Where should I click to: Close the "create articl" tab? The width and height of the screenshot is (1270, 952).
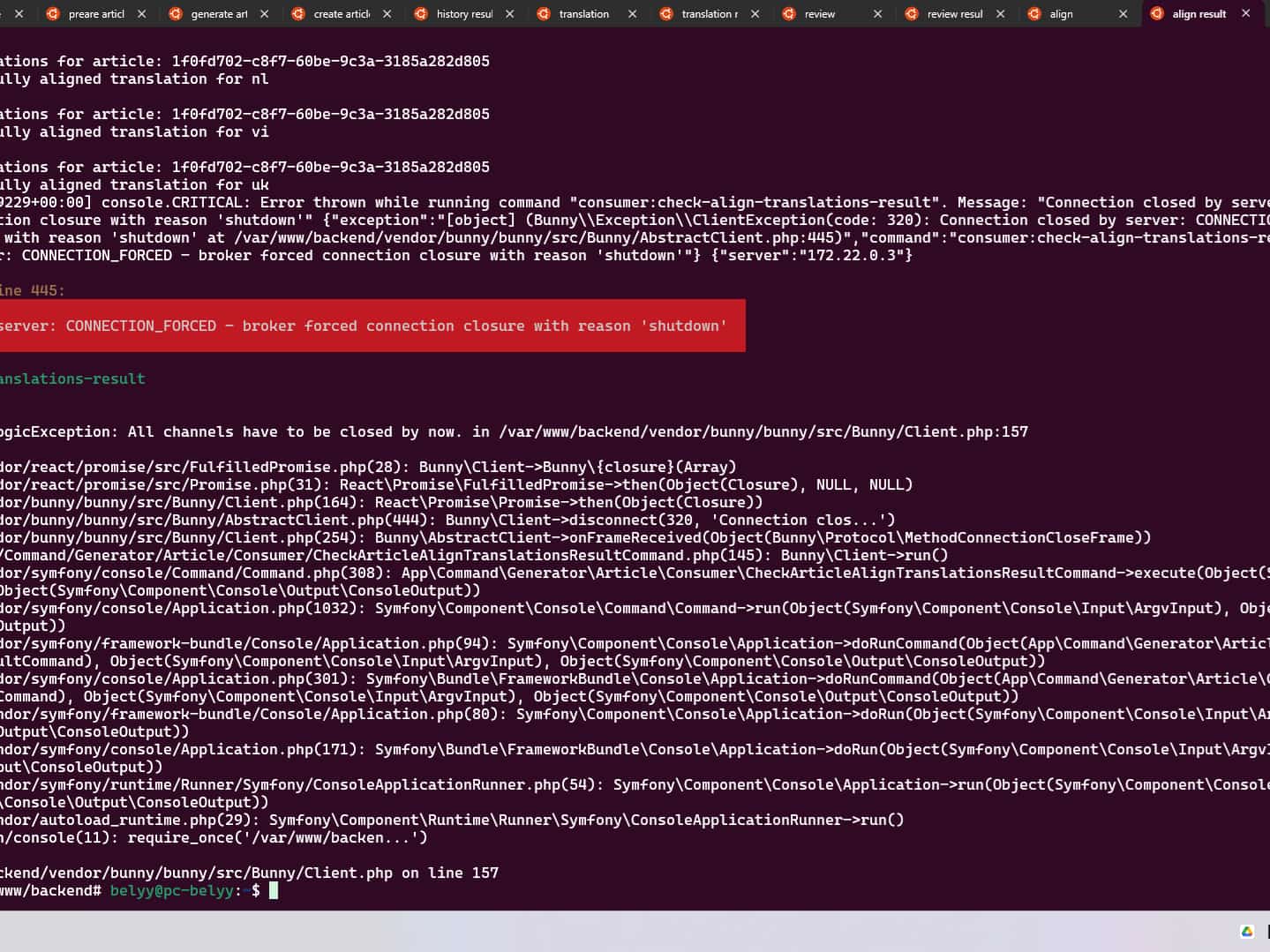click(x=387, y=14)
